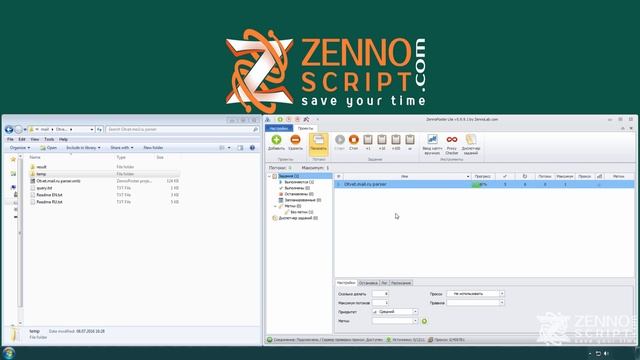This screenshot has width=640, height=360.
Task: Select the result folder
Action: (x=41, y=167)
